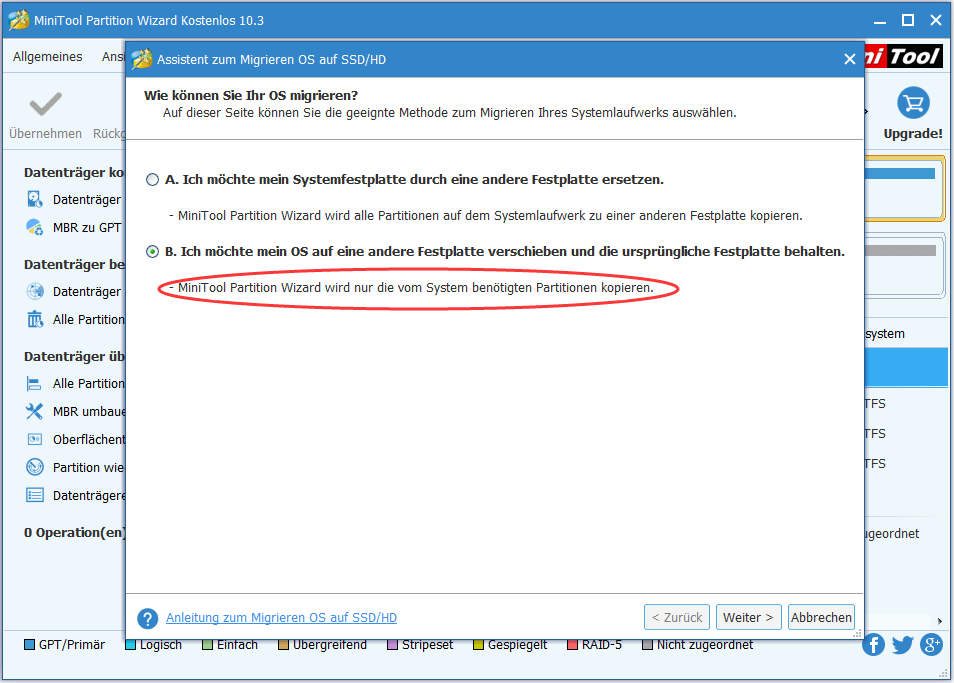Click the Partition wiederherstellen icon

click(x=35, y=467)
